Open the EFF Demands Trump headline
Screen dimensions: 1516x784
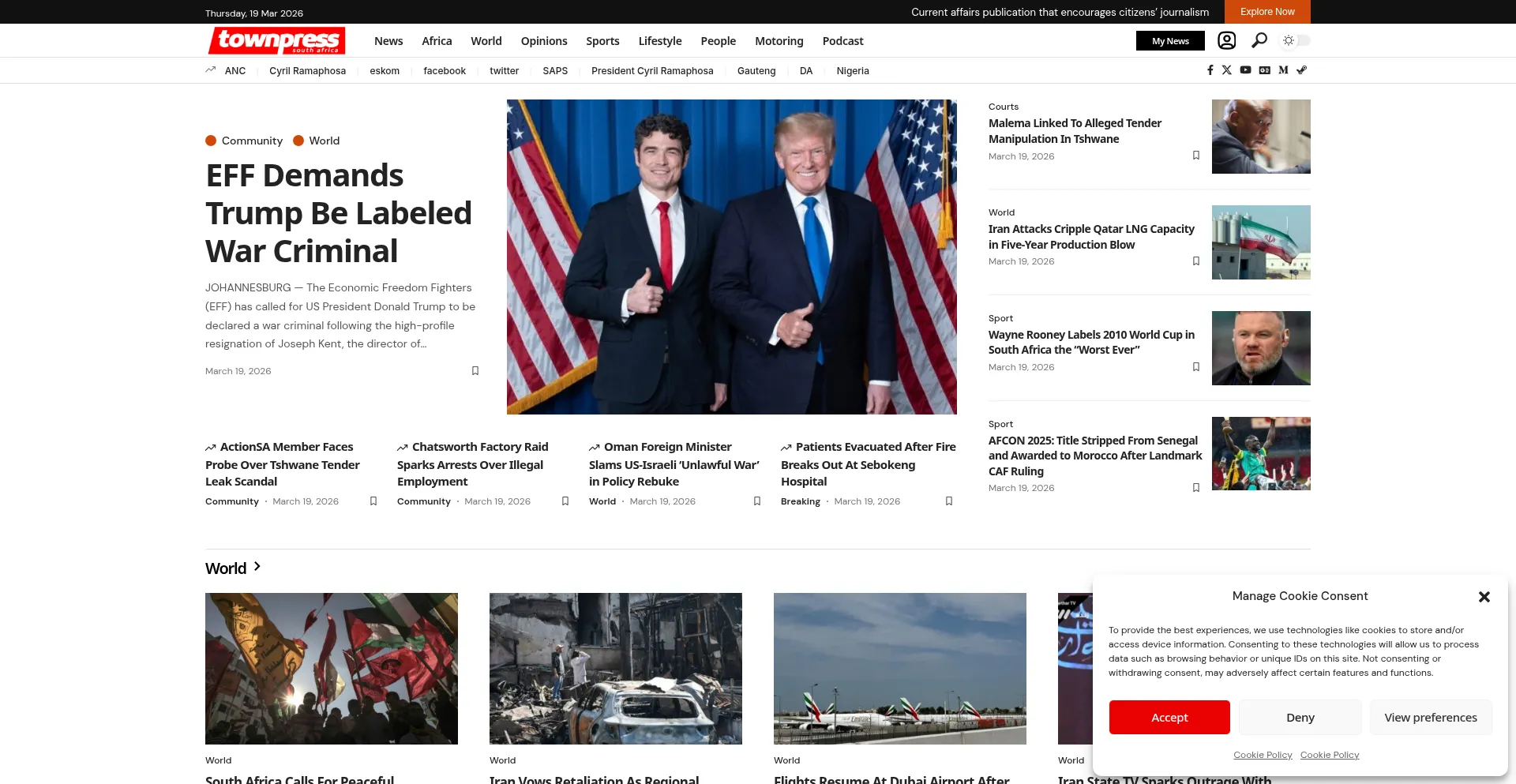[x=339, y=213]
